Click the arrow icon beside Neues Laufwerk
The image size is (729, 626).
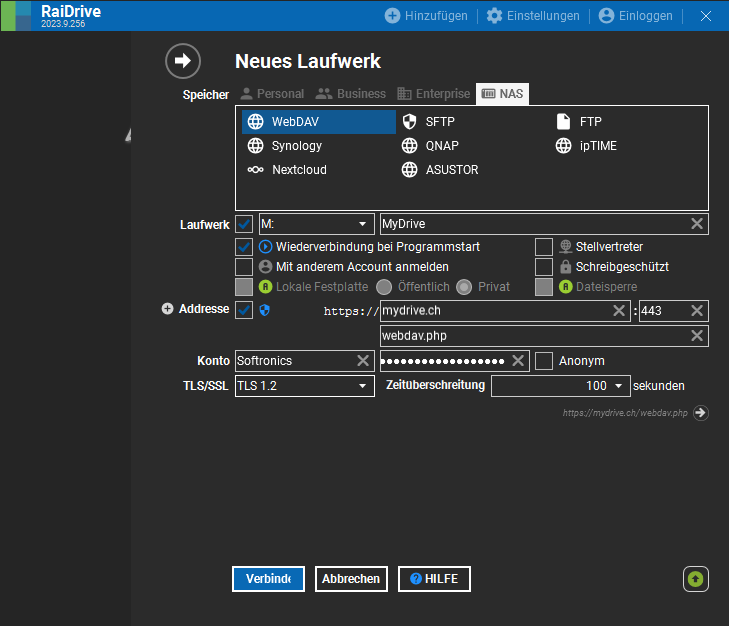[183, 61]
